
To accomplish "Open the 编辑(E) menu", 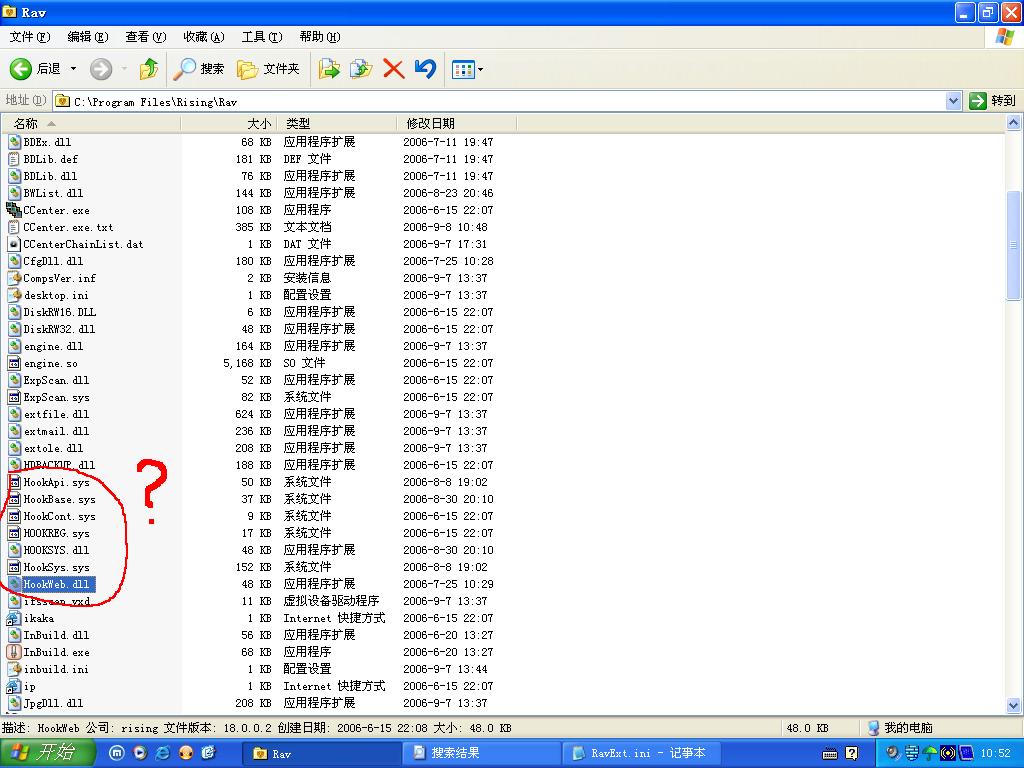I will 88,37.
